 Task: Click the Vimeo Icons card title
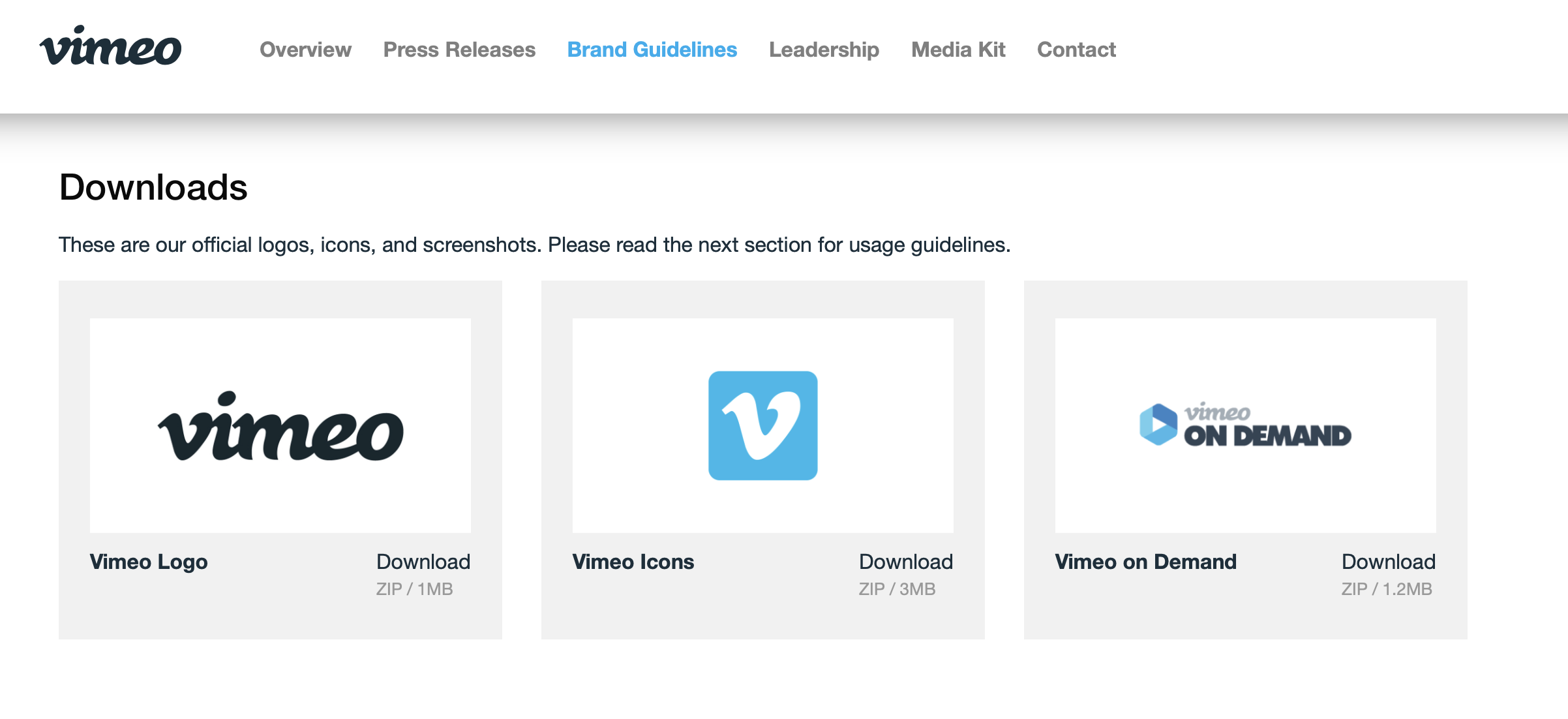coord(633,562)
